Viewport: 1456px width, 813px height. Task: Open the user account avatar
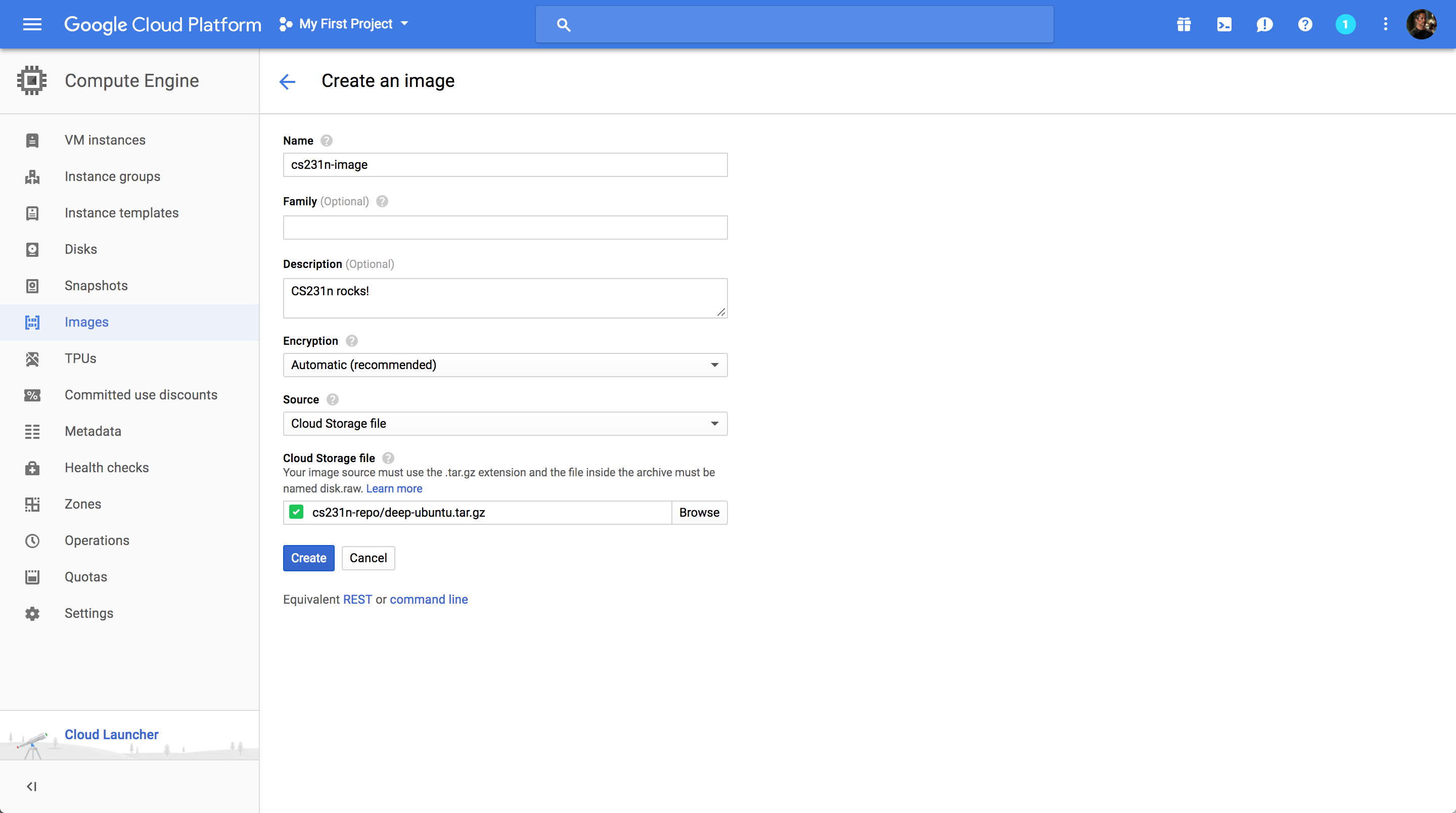[1422, 24]
